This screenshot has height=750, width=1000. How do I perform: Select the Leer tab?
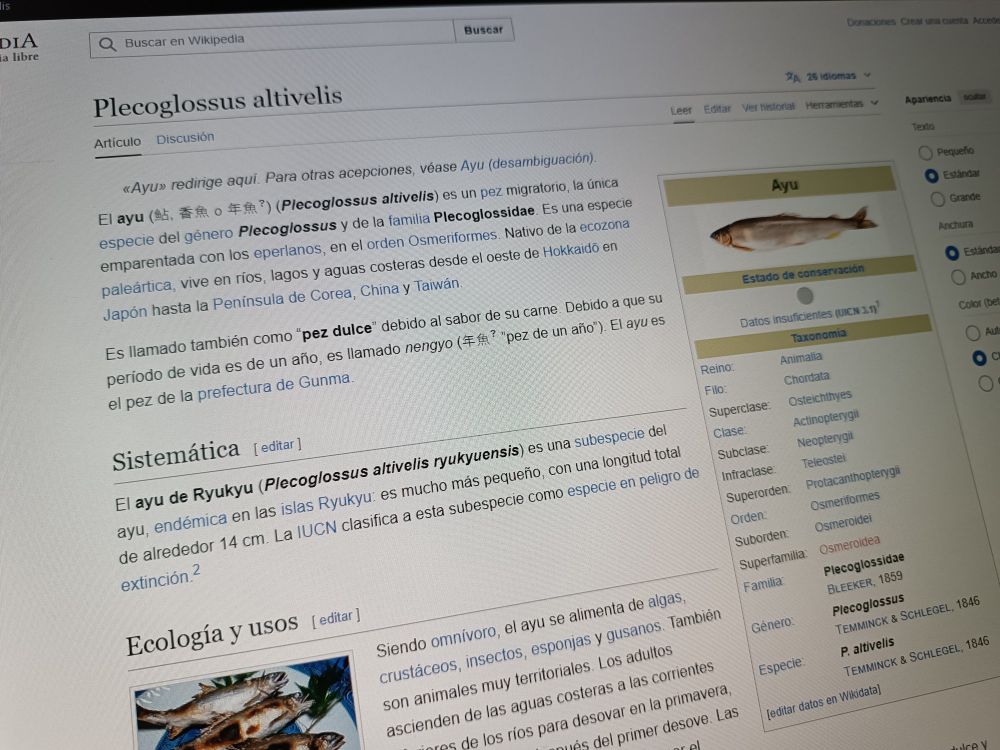pyautogui.click(x=681, y=110)
